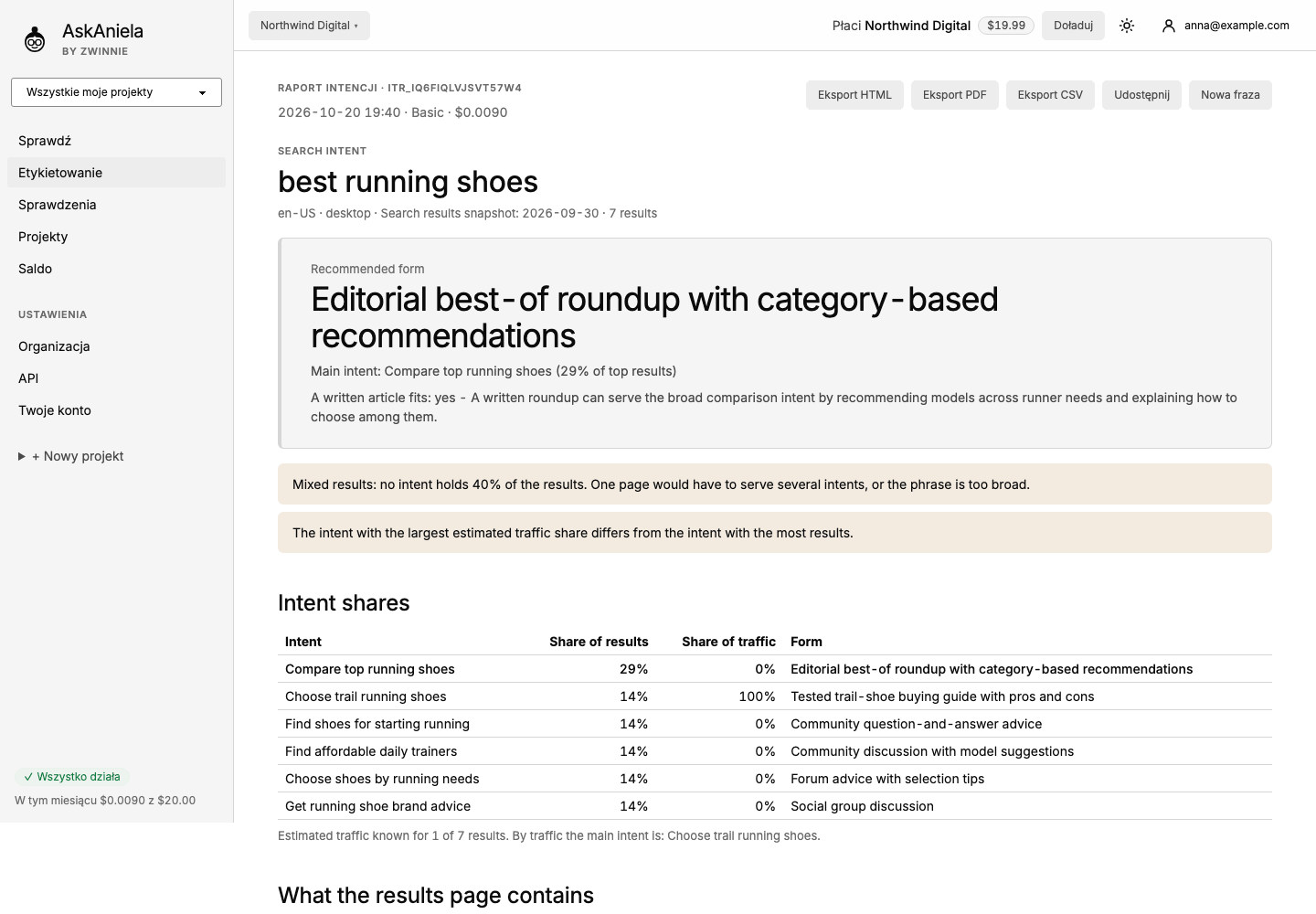
Task: Click the anna@example.com account email
Action: click(x=1236, y=26)
